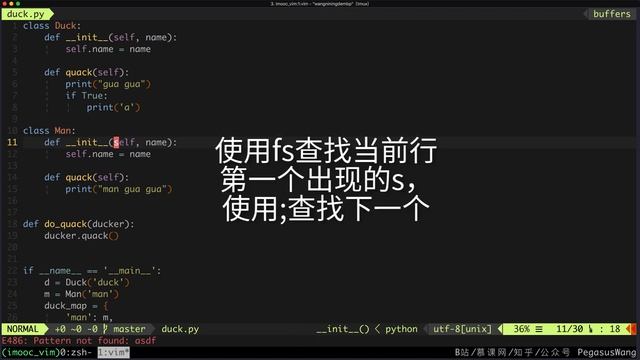
Task: Click the 'def __init__(self, name):' line in class Duck
Action: click(x=111, y=37)
